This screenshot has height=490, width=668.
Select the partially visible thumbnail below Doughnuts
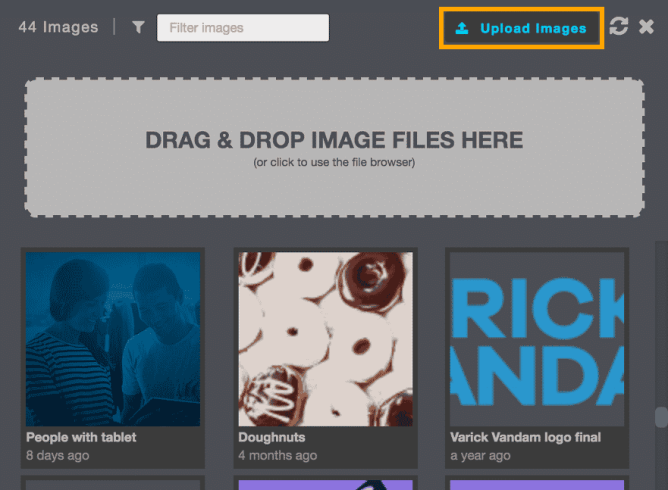[x=325, y=483]
